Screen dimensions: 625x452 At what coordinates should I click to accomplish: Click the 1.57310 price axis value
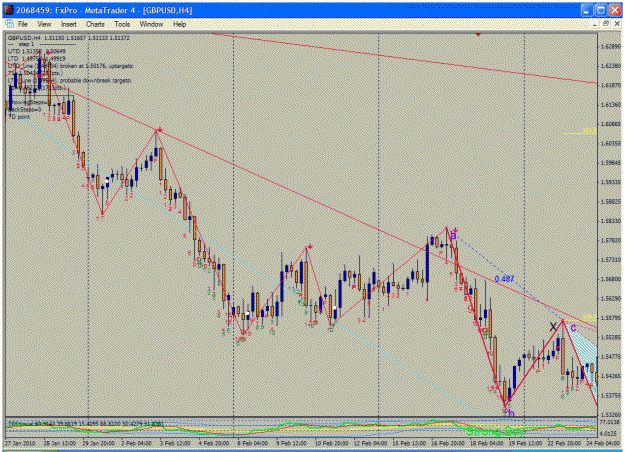[x=610, y=260]
